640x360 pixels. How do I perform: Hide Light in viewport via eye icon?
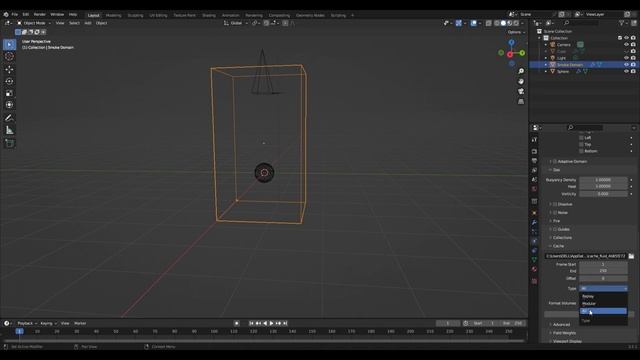click(x=626, y=58)
